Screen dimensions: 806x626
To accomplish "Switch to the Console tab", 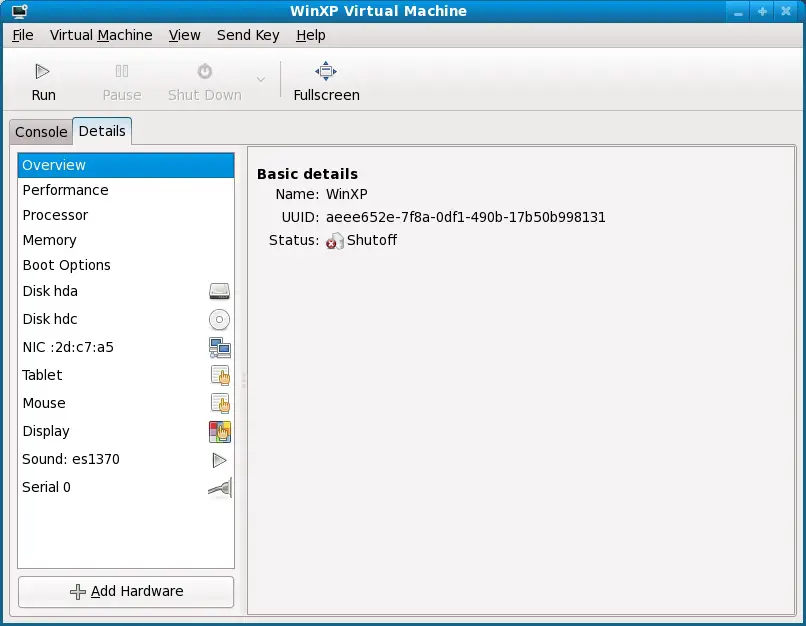I will point(40,131).
